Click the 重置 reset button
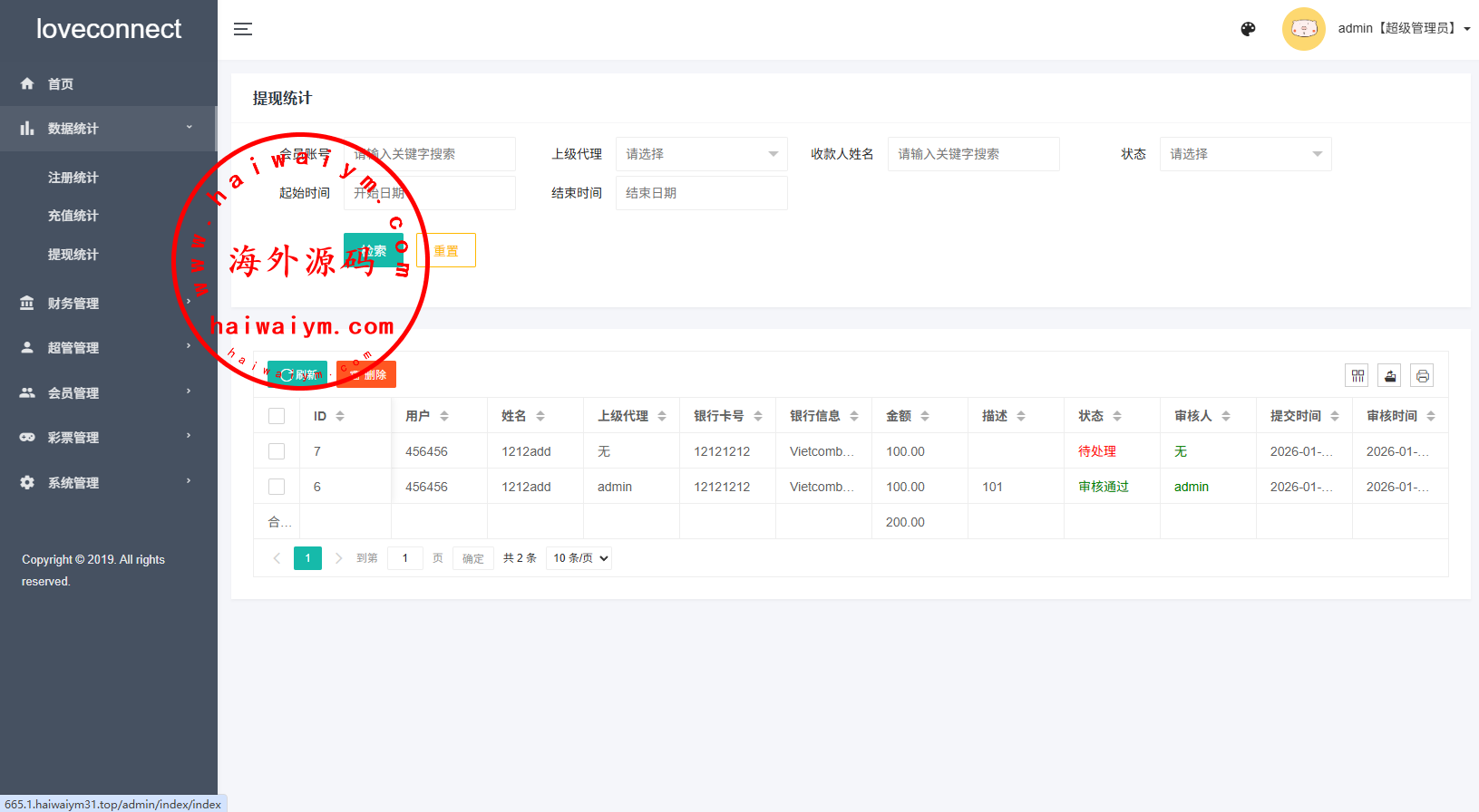This screenshot has width=1479, height=812. click(x=445, y=251)
